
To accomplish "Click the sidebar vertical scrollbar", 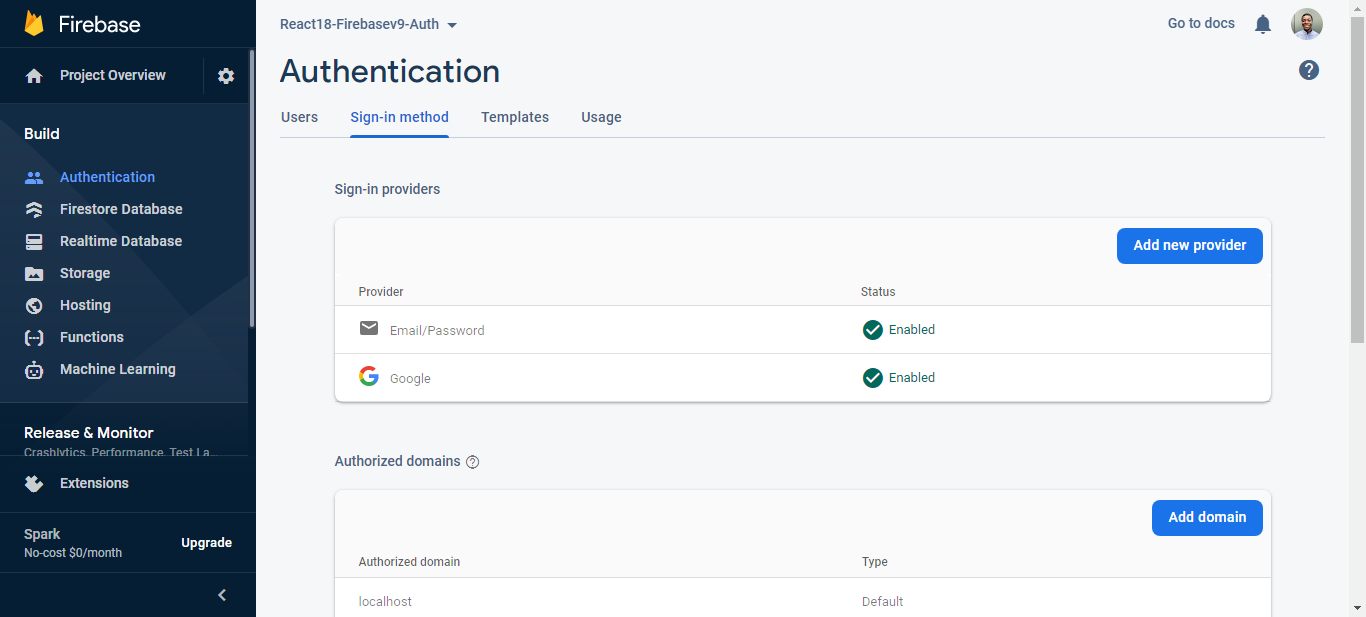I will [x=252, y=188].
